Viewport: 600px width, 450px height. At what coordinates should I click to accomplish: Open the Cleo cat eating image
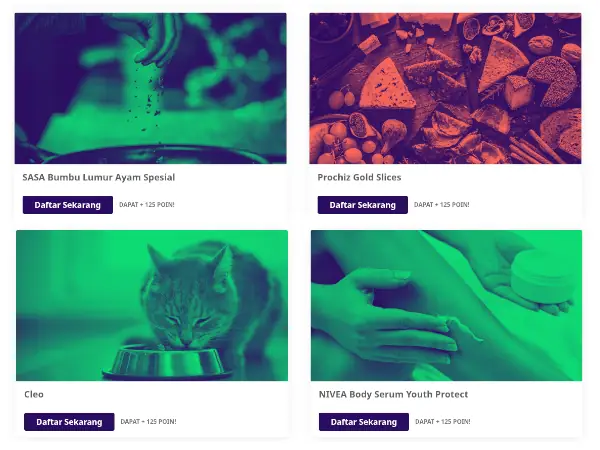[152, 305]
